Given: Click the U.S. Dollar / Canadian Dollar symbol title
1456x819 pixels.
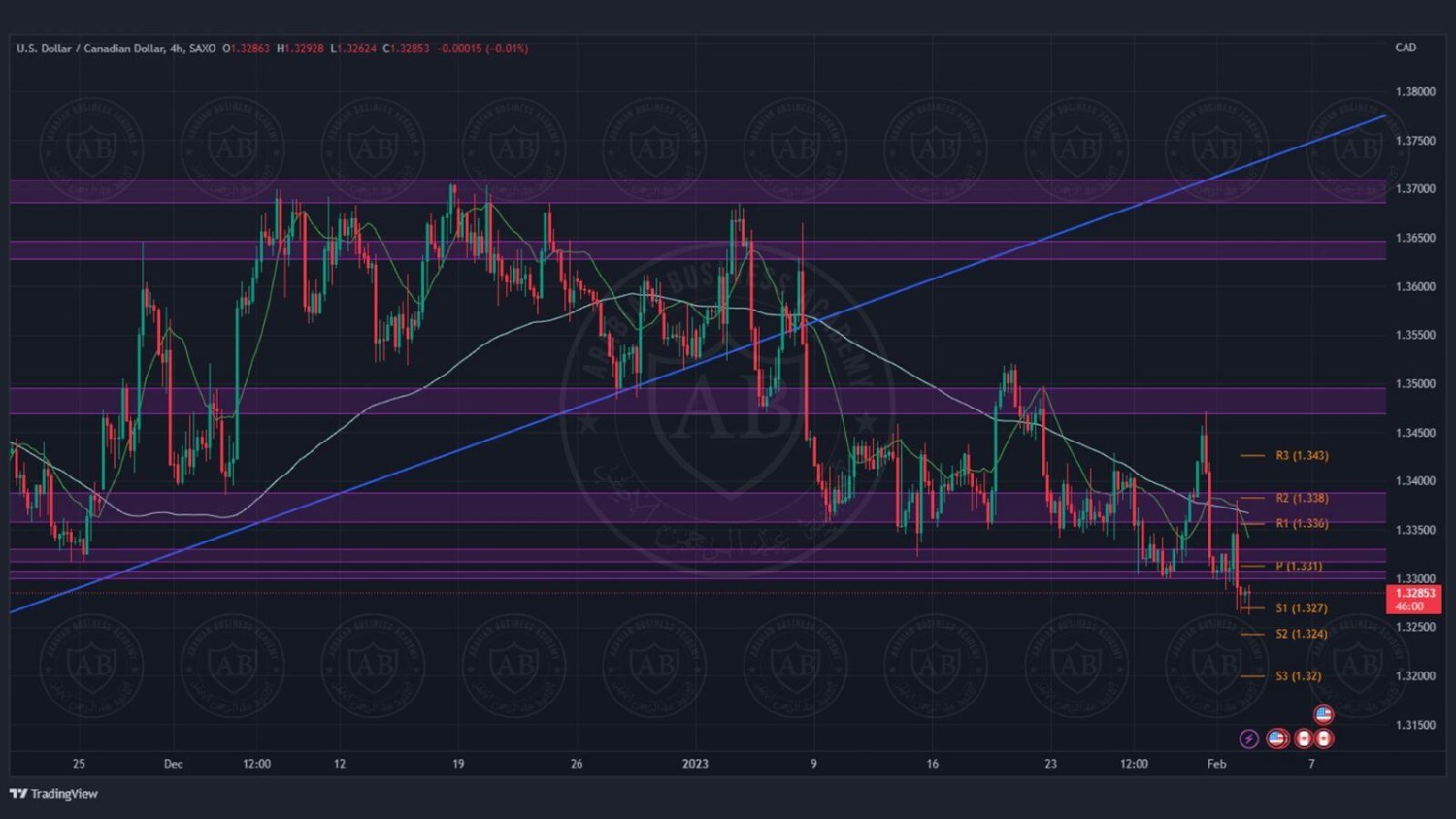Looking at the screenshot, I should pos(89,49).
